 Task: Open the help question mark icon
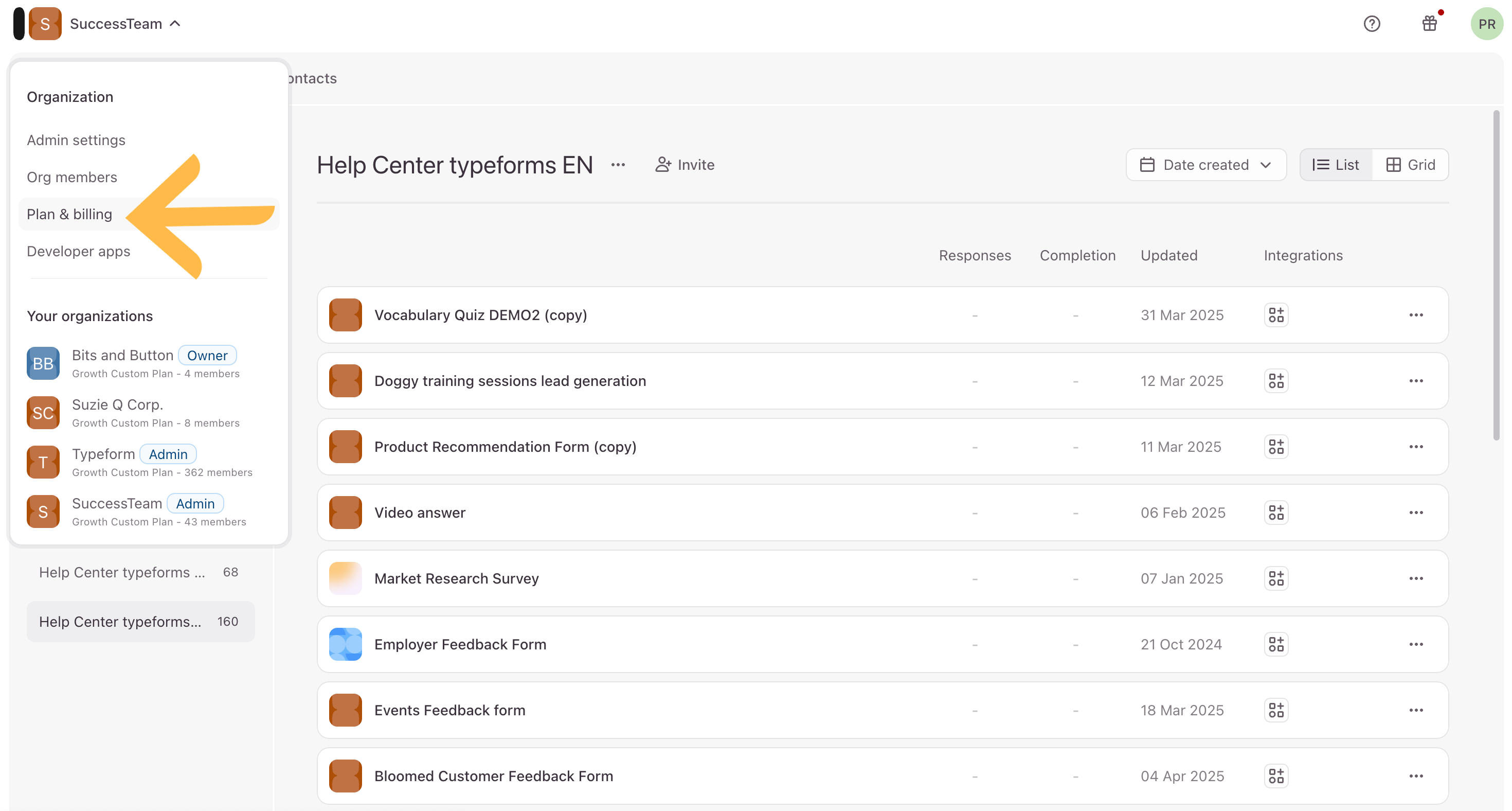coord(1372,24)
